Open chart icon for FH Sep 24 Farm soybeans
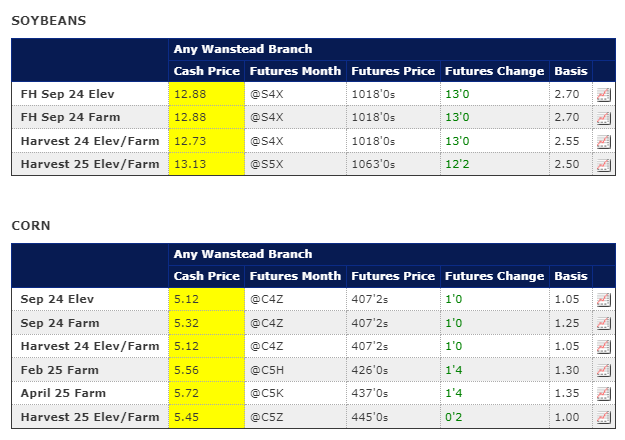 [603, 117]
